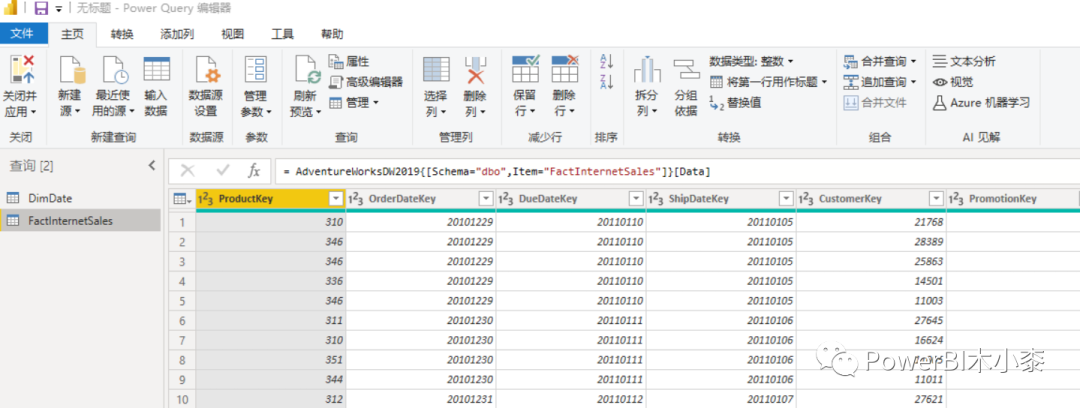Image resolution: width=1080 pixels, height=408 pixels.
Task: Open the File (文件) tab
Action: click(23, 34)
